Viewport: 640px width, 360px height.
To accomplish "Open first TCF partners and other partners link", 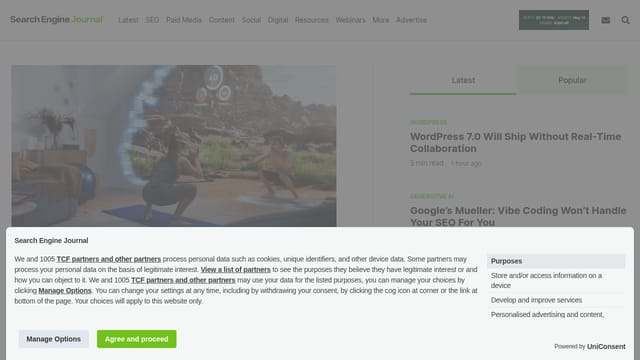I will 109,259.
